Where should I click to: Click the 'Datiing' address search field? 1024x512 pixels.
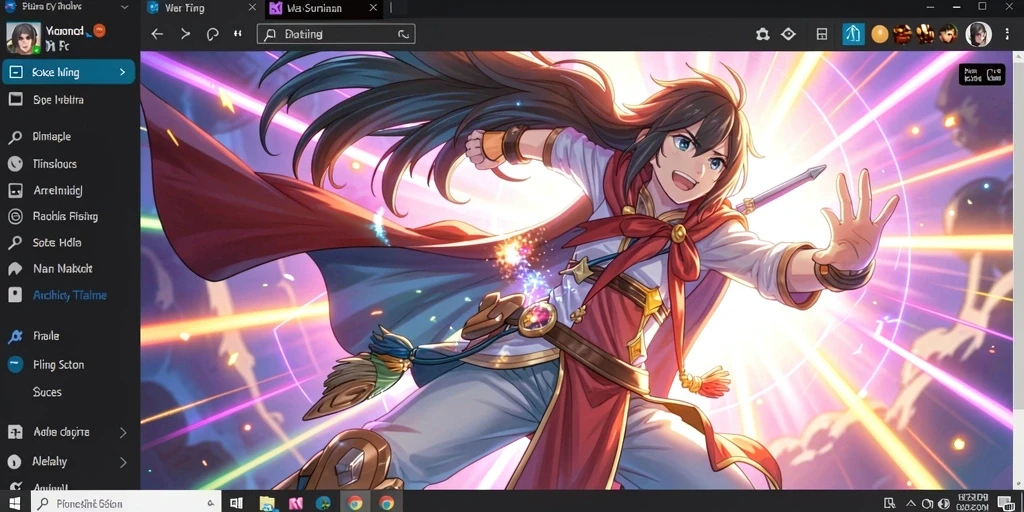click(336, 34)
